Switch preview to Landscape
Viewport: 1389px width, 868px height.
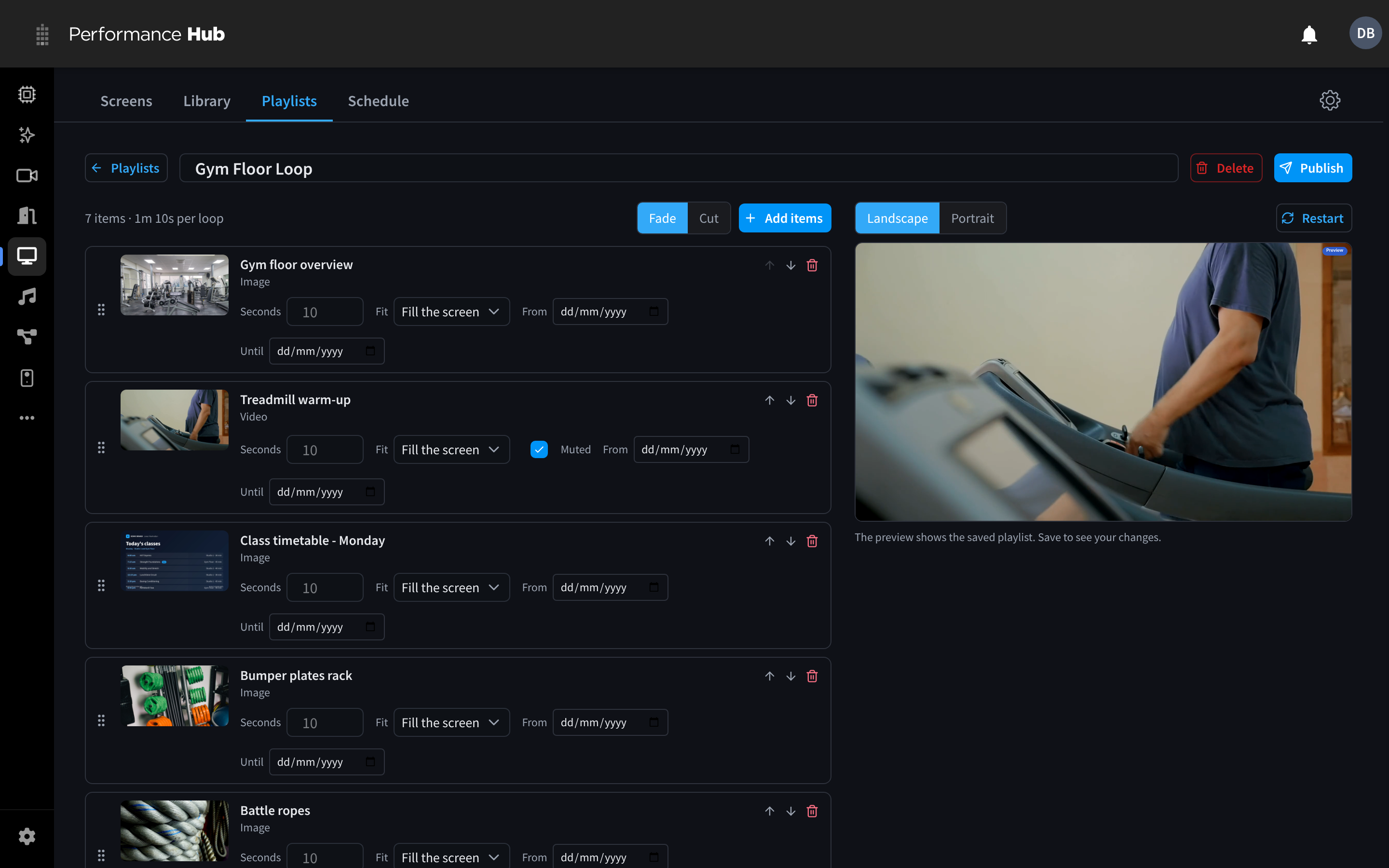click(x=897, y=218)
